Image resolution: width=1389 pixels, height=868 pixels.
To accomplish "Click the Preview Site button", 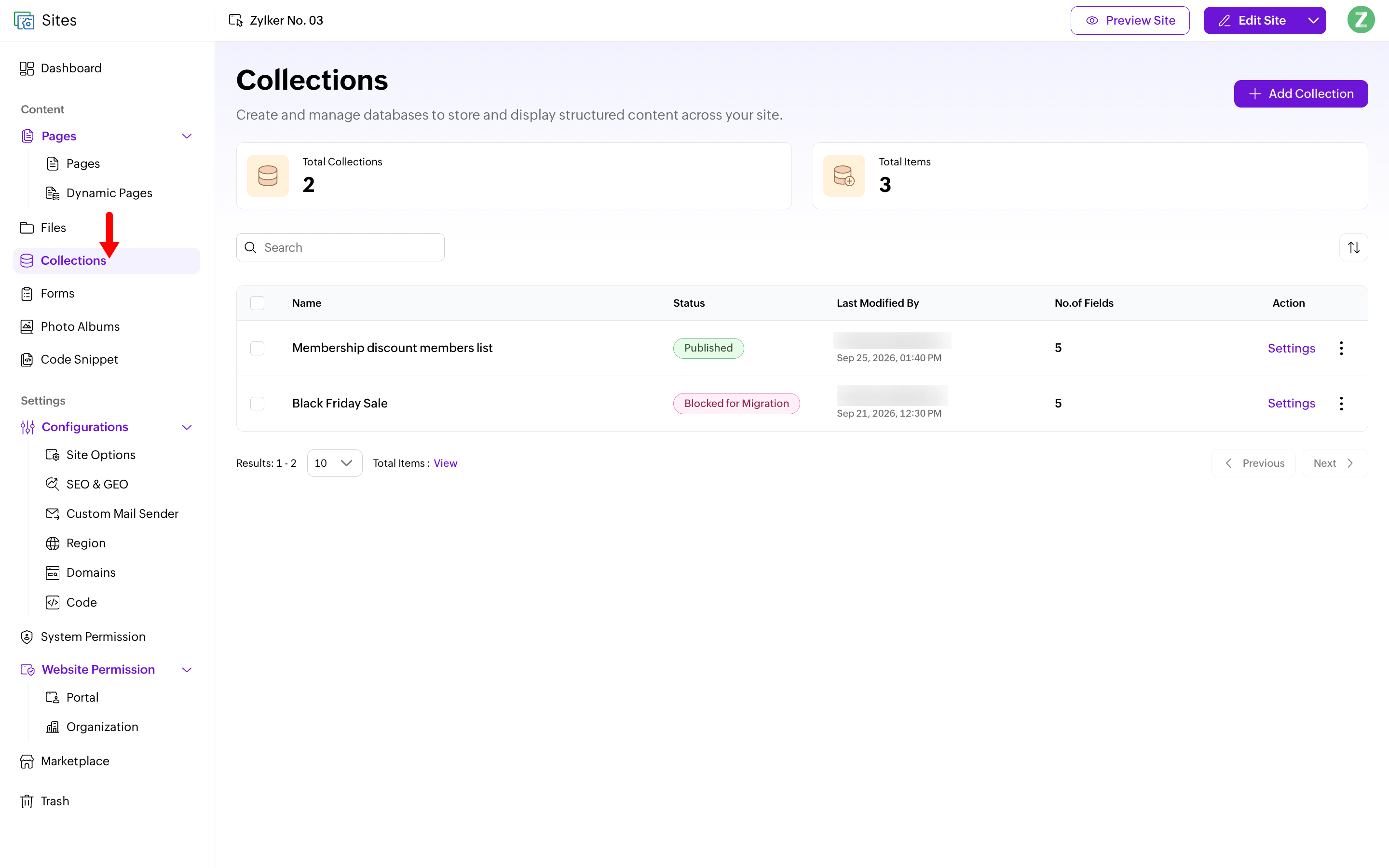I will pos(1130,21).
